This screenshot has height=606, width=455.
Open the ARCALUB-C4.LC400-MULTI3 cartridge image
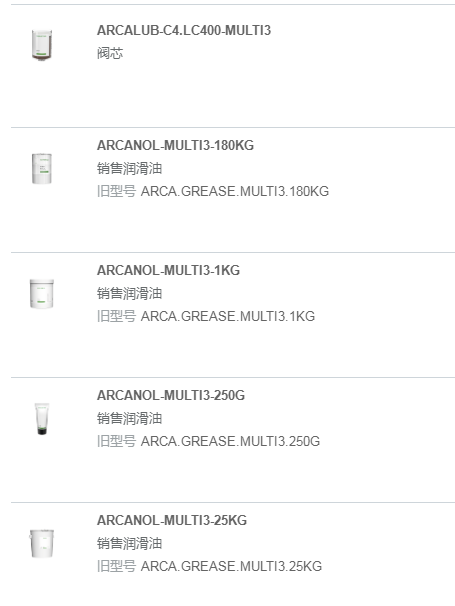pyautogui.click(x=41, y=45)
